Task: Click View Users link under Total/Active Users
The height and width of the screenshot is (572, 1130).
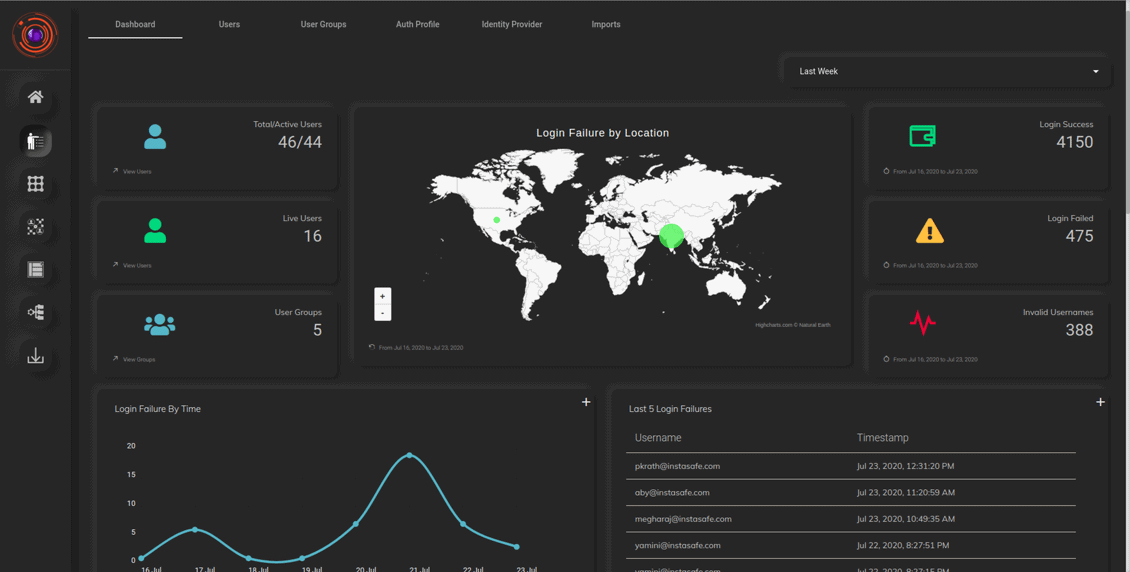Action: pyautogui.click(x=137, y=172)
